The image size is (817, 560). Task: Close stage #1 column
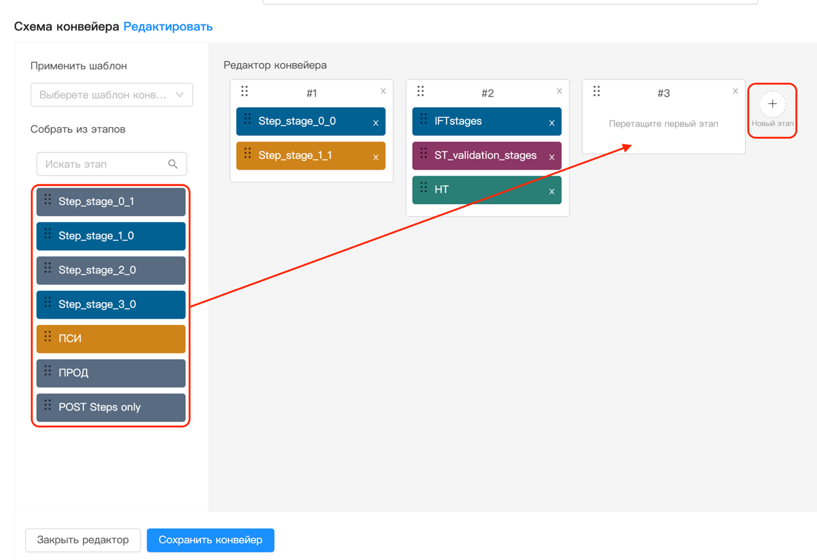(383, 91)
